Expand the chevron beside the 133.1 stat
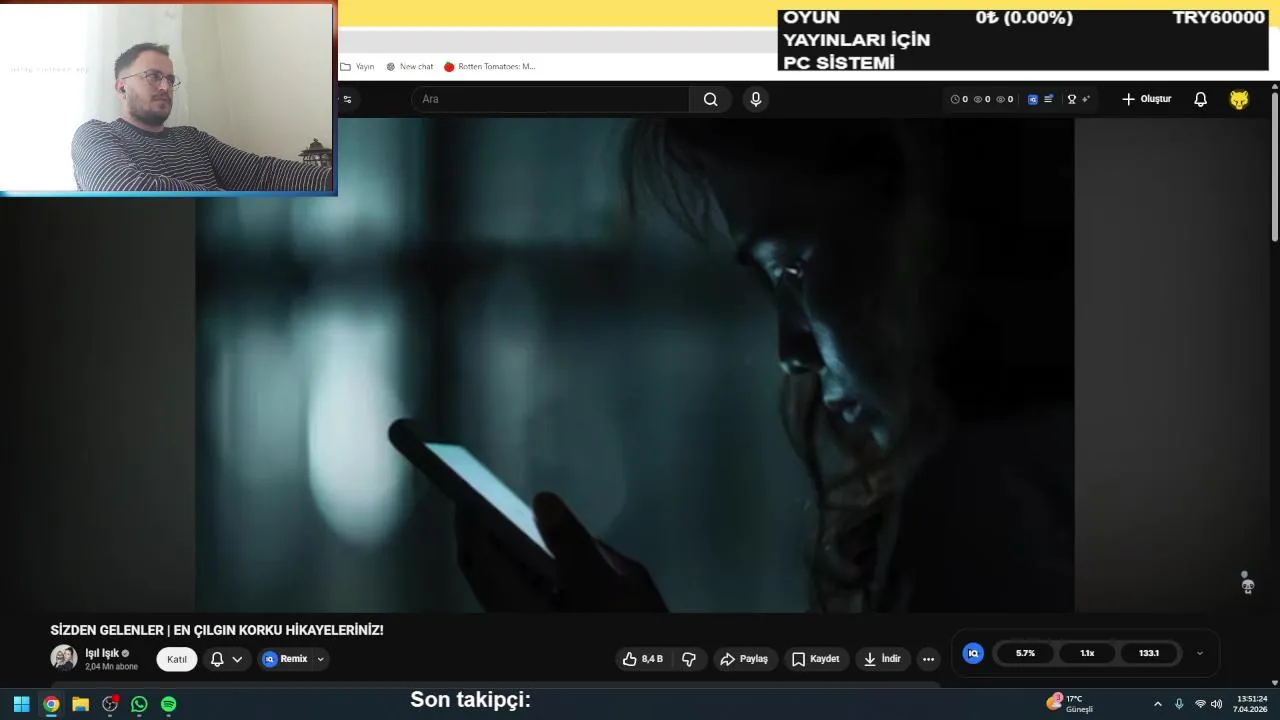The height and width of the screenshot is (720, 1280). (1200, 653)
